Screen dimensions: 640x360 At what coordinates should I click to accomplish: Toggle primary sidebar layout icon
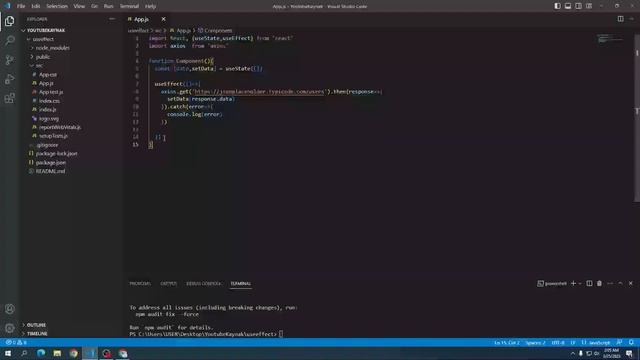point(557,6)
